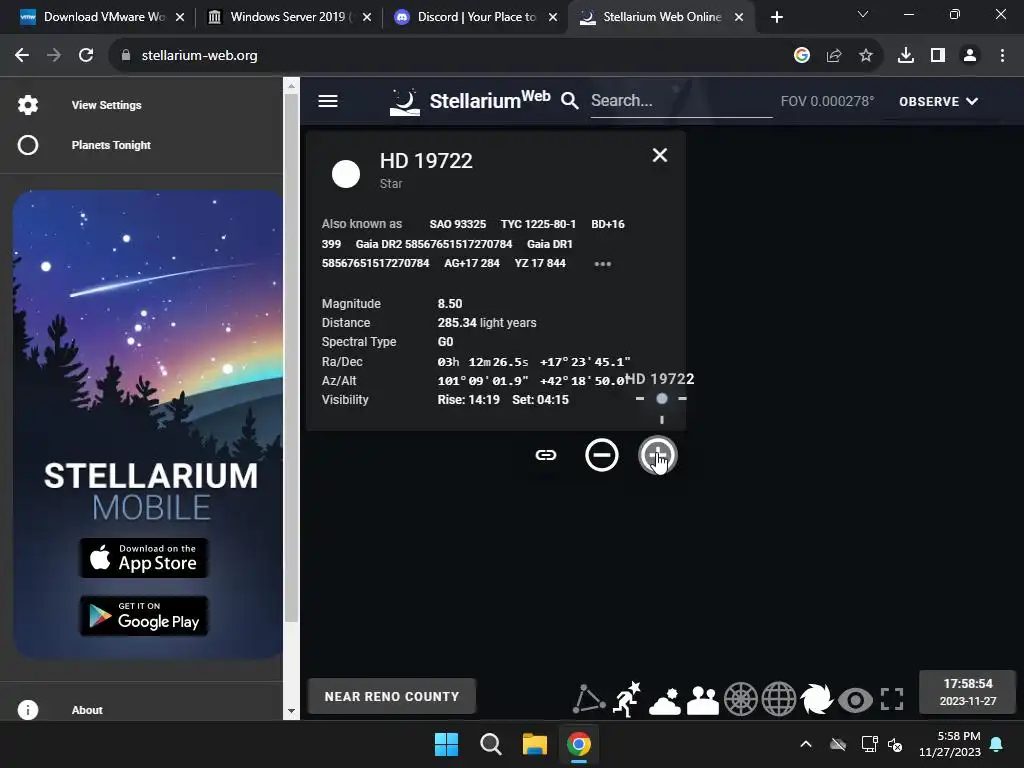Click the Google icon in address bar

point(801,56)
